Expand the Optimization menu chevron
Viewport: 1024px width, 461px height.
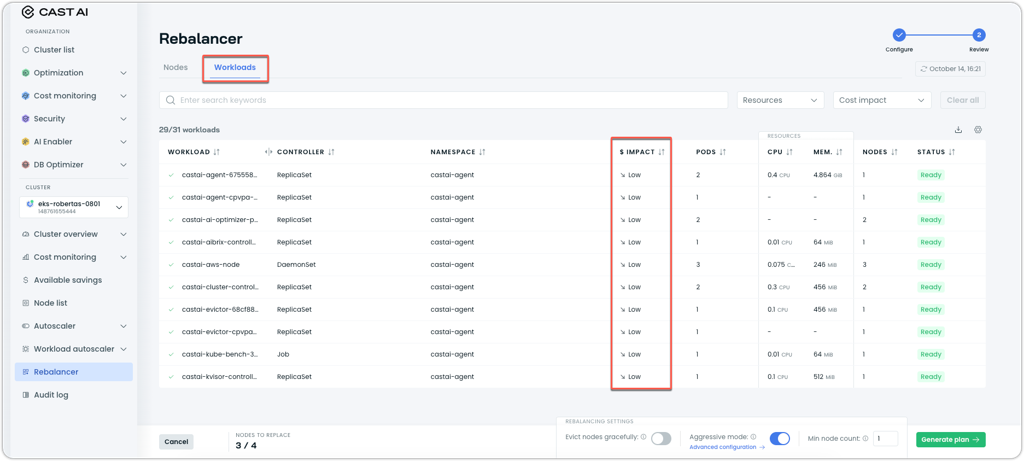tap(123, 72)
